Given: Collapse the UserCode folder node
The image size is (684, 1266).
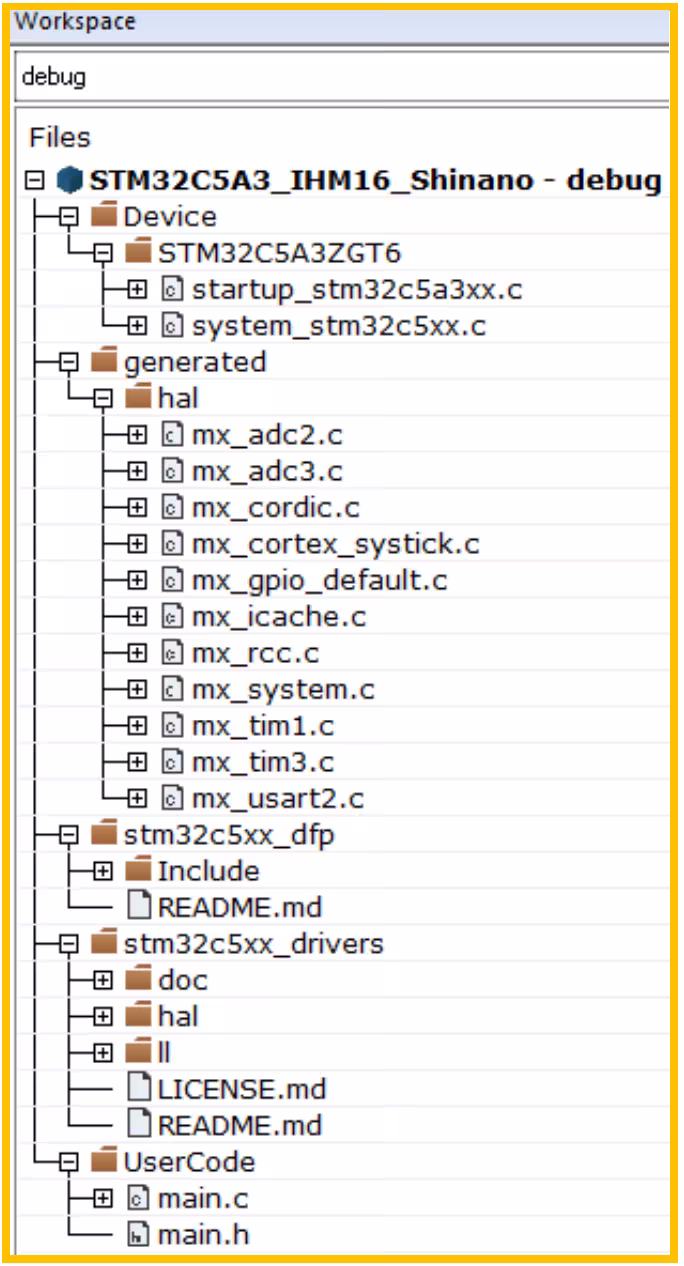Looking at the screenshot, I should (70, 1162).
